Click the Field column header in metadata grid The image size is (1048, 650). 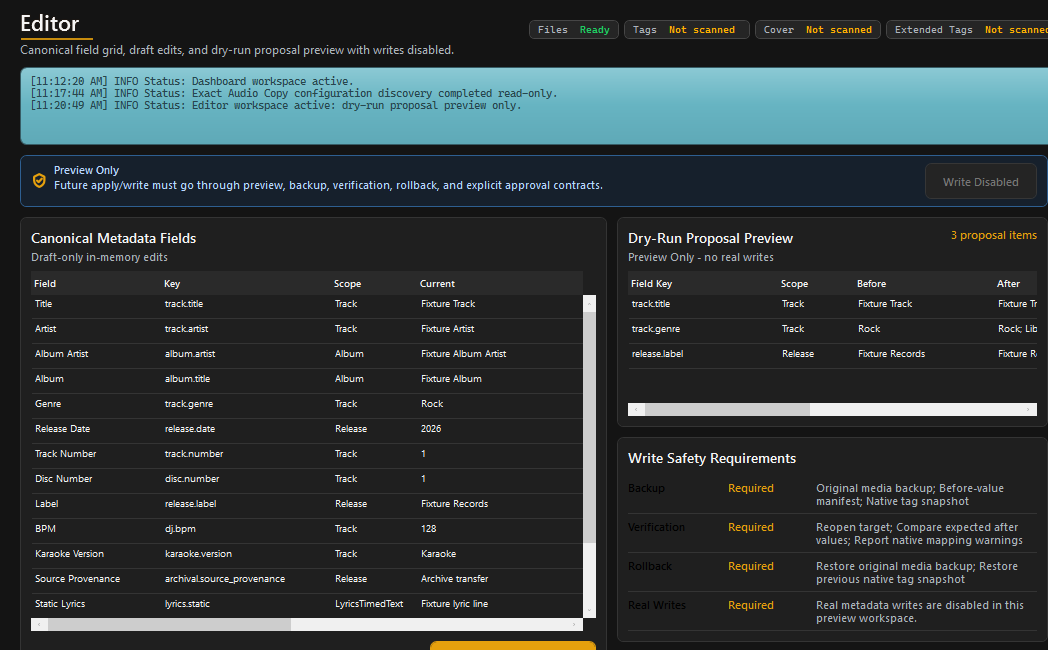[x=45, y=283]
